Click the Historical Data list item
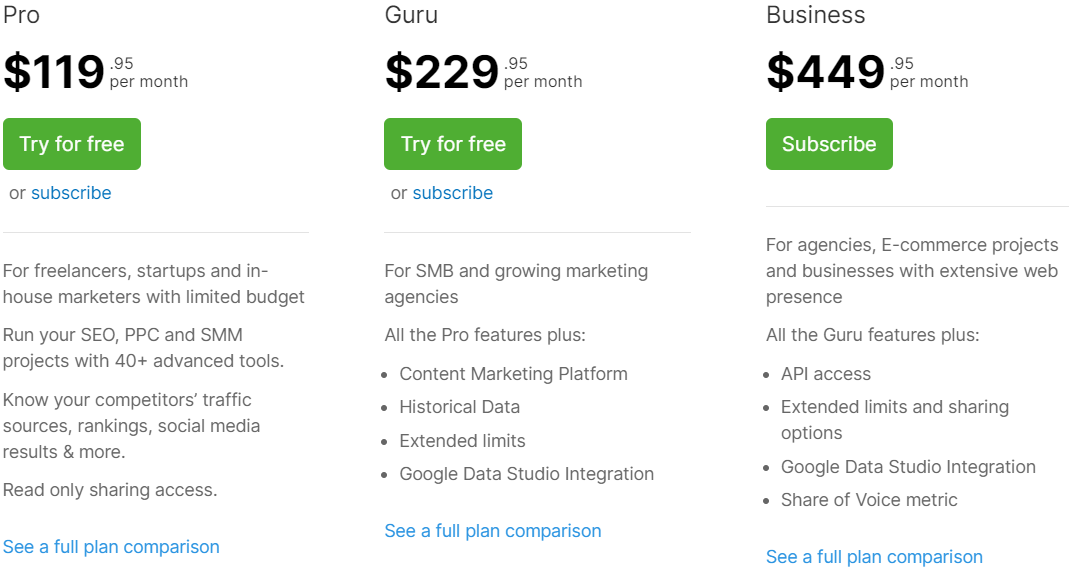Screen dimensions: 1069x580 click(x=459, y=407)
